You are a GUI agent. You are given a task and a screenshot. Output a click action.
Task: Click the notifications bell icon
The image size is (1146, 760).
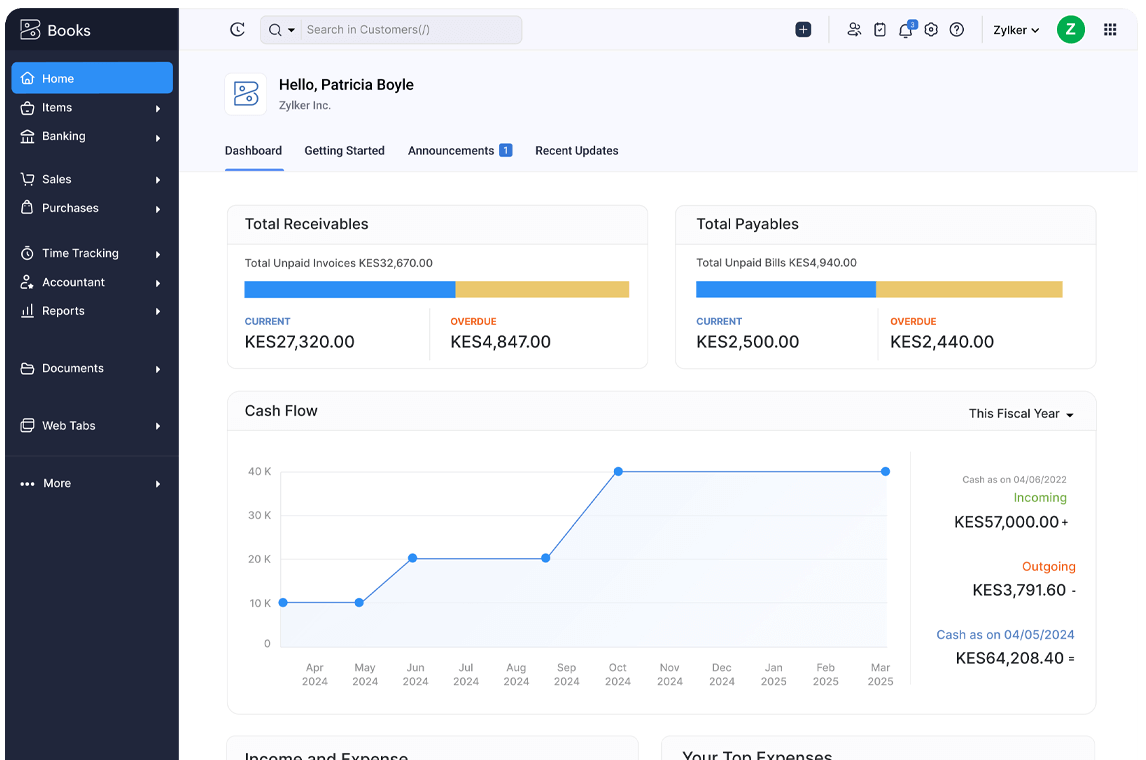[905, 30]
